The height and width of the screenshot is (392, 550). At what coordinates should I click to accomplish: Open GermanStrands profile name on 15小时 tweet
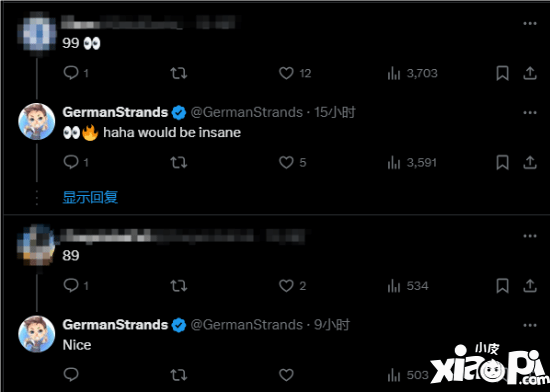(115, 112)
